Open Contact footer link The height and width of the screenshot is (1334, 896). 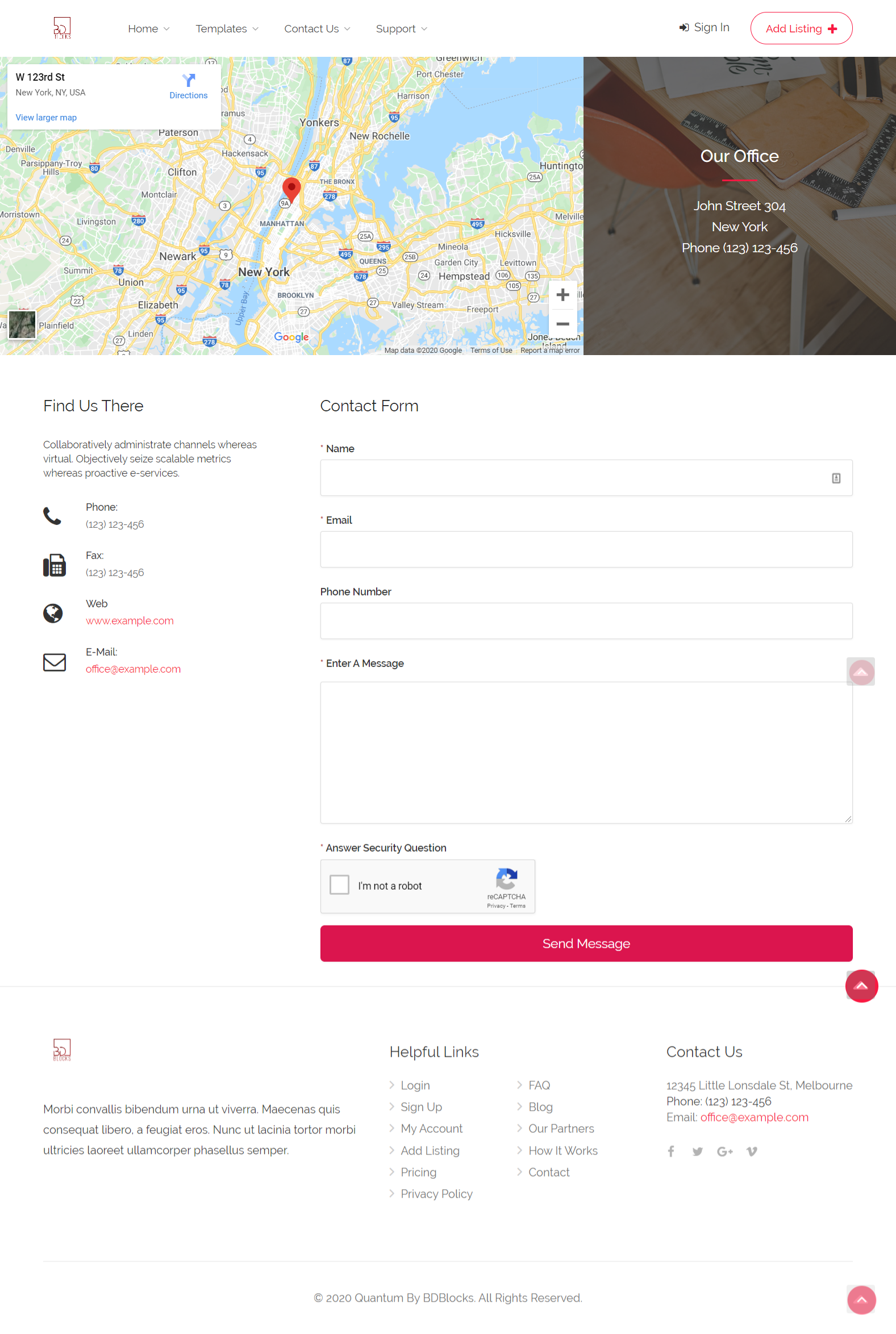tap(549, 1172)
